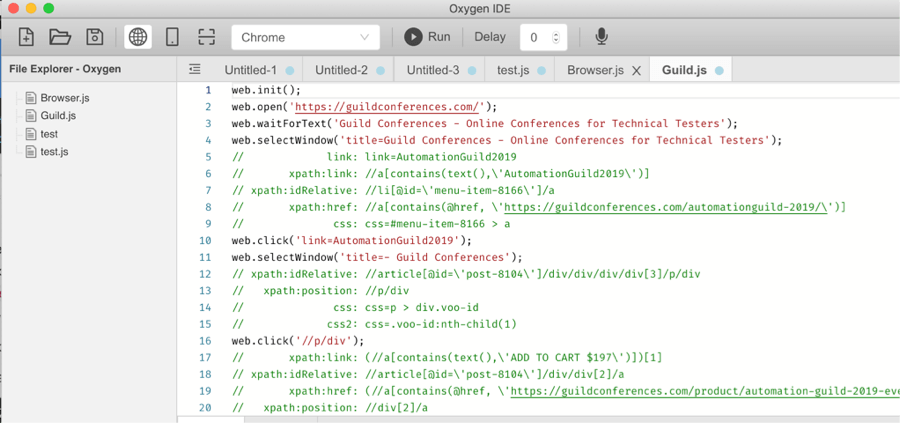Save the file with floppy disk icon

(x=94, y=37)
